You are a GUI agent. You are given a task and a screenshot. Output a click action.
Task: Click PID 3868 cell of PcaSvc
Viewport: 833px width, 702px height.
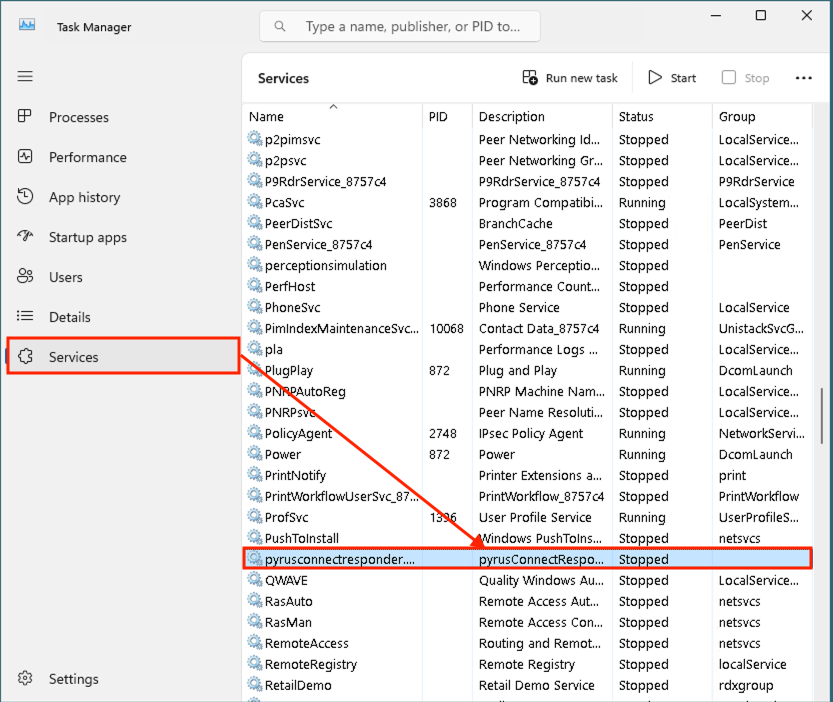[443, 202]
